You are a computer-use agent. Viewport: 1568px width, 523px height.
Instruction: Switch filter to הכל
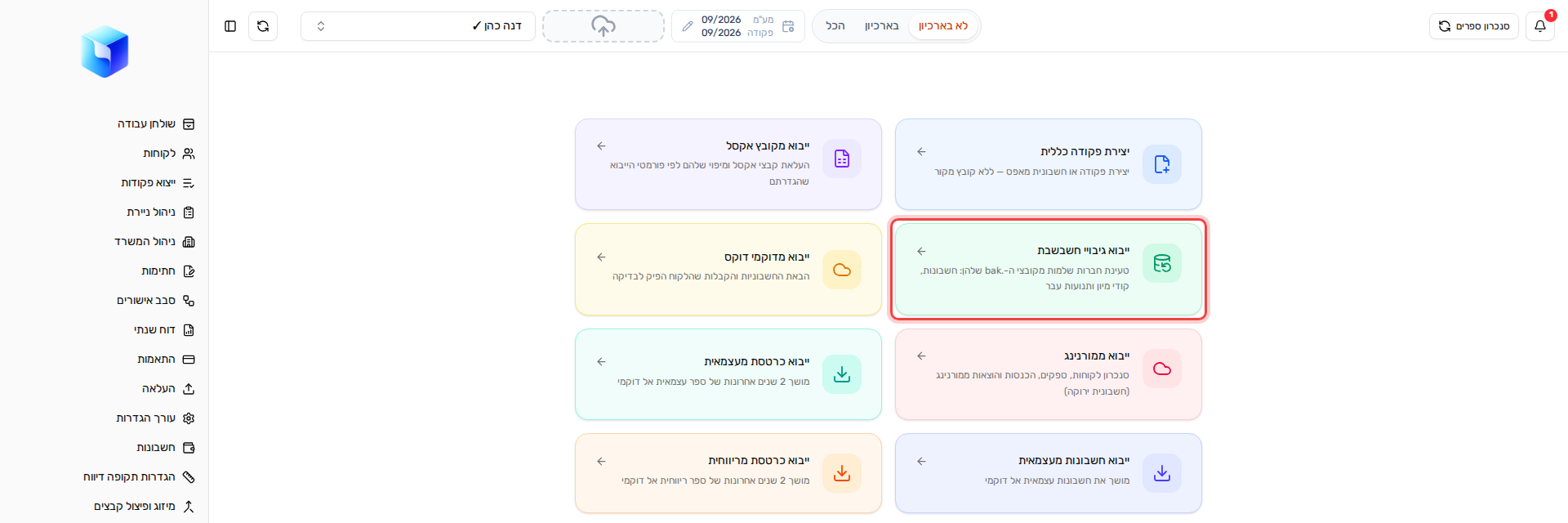click(x=835, y=26)
